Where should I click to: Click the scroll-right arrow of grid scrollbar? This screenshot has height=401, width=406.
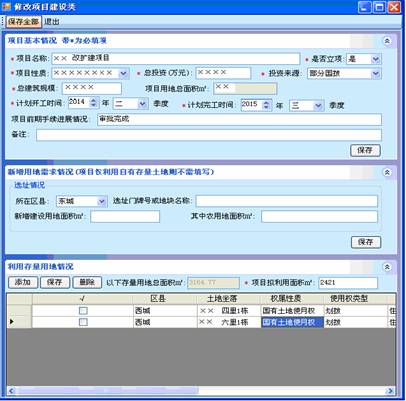[x=390, y=391]
